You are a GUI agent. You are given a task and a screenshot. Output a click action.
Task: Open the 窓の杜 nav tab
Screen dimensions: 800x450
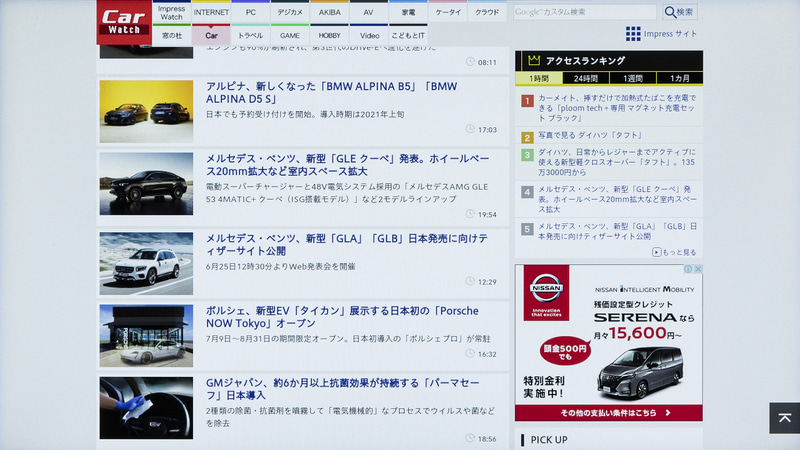(x=171, y=35)
